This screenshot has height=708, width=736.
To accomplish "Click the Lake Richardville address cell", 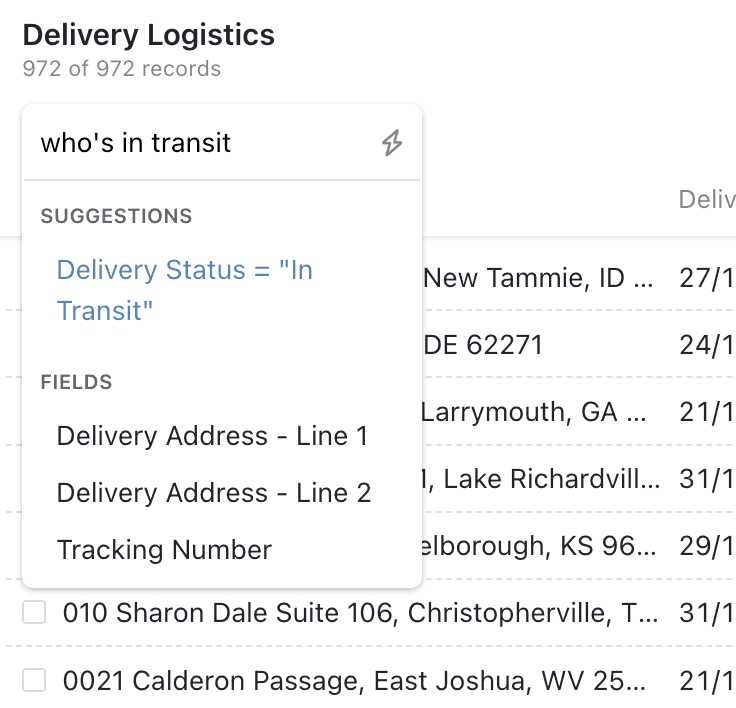I will [x=542, y=480].
